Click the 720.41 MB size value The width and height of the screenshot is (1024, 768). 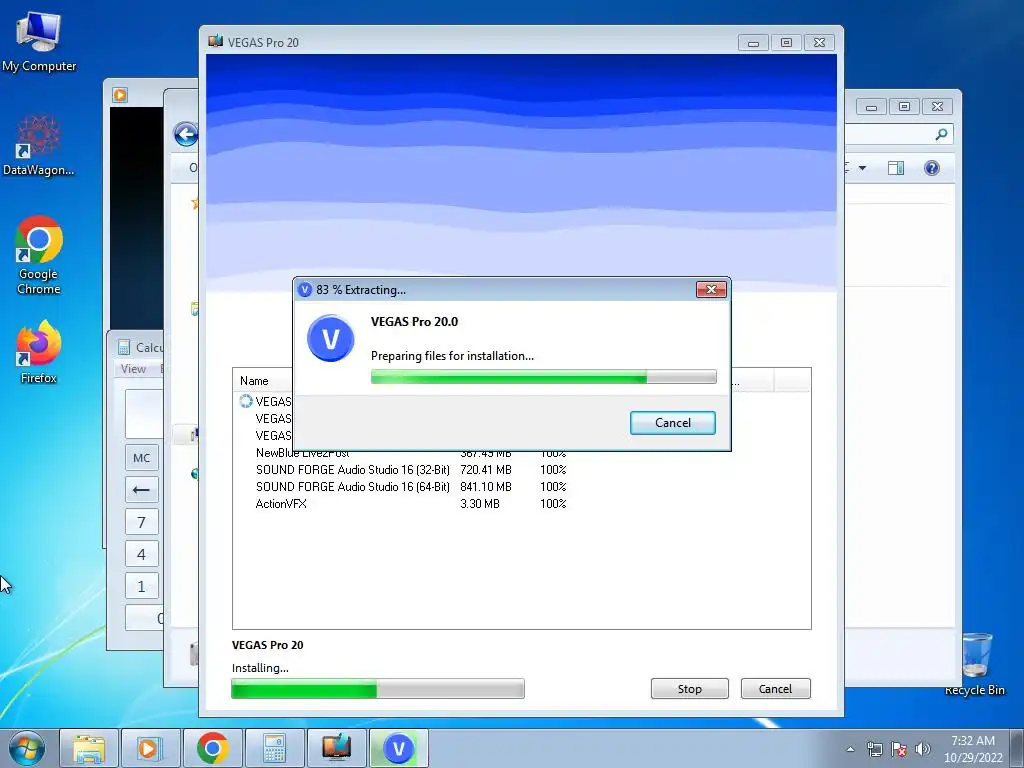(x=486, y=470)
